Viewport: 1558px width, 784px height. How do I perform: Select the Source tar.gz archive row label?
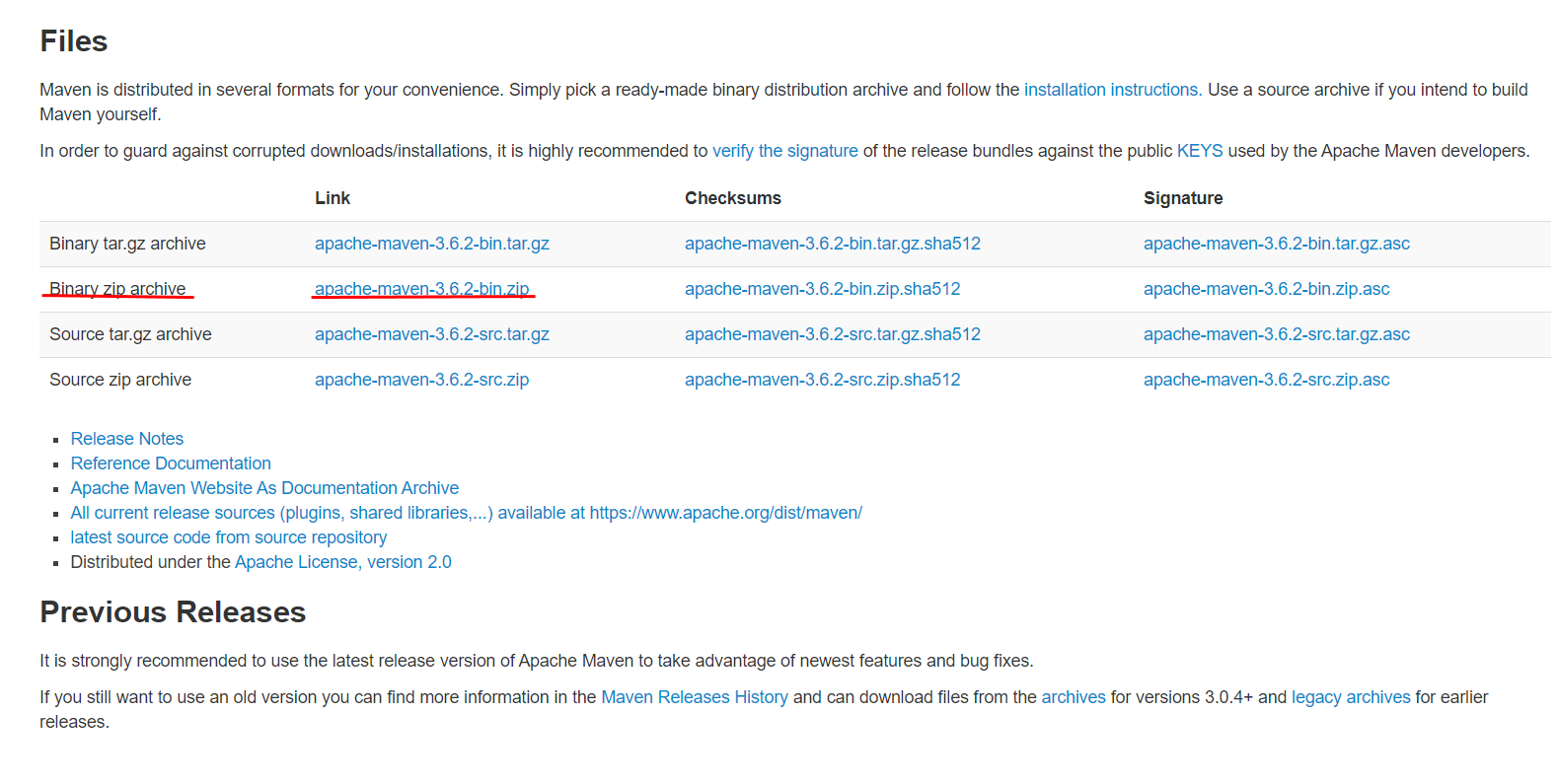click(x=130, y=334)
